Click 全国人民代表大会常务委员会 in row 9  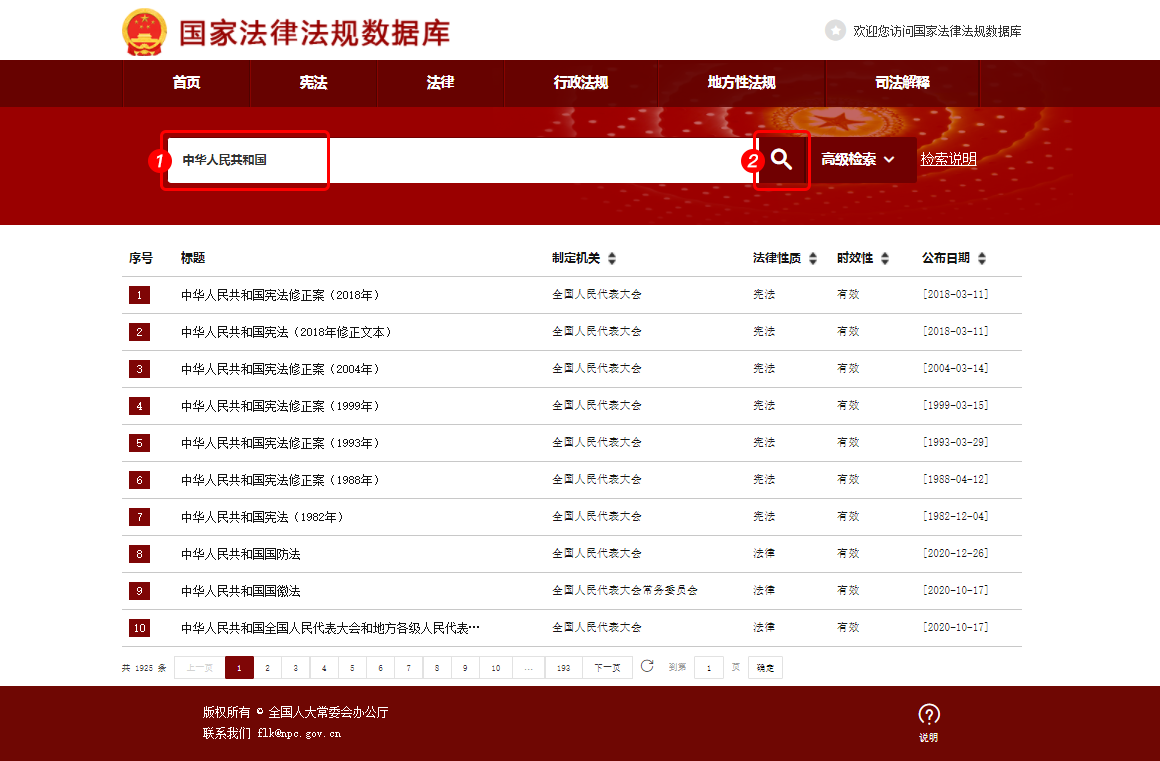(625, 590)
